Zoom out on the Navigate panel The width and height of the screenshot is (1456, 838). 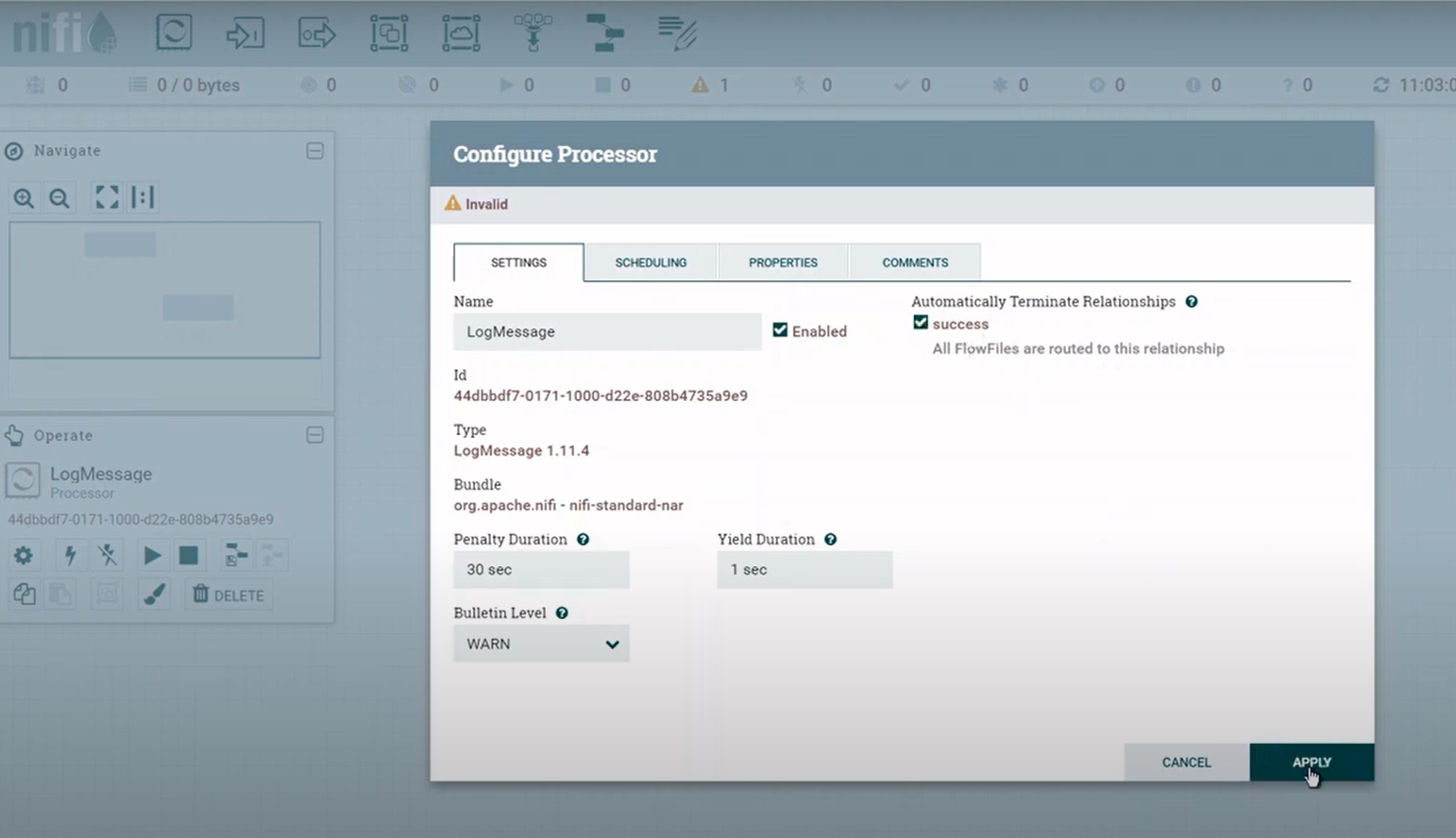[59, 198]
